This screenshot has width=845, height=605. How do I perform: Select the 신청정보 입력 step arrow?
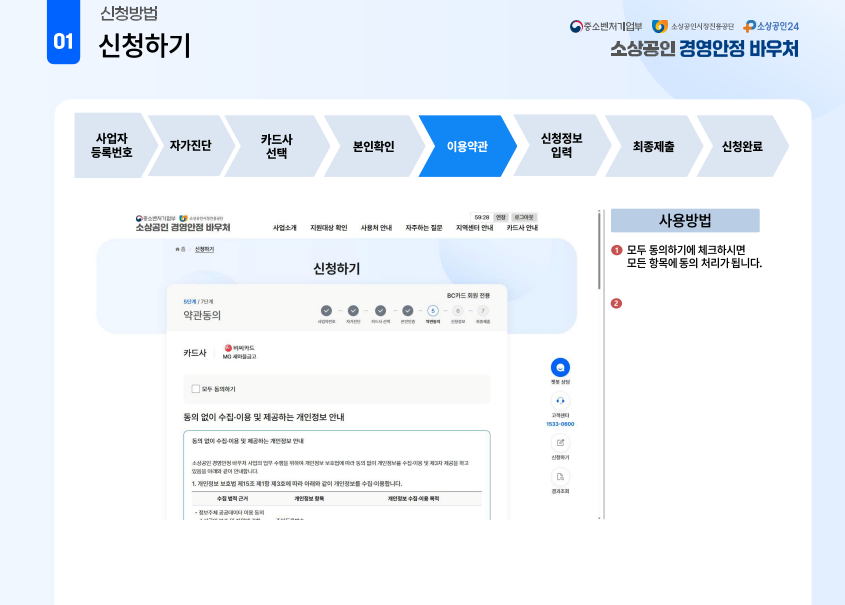562,145
